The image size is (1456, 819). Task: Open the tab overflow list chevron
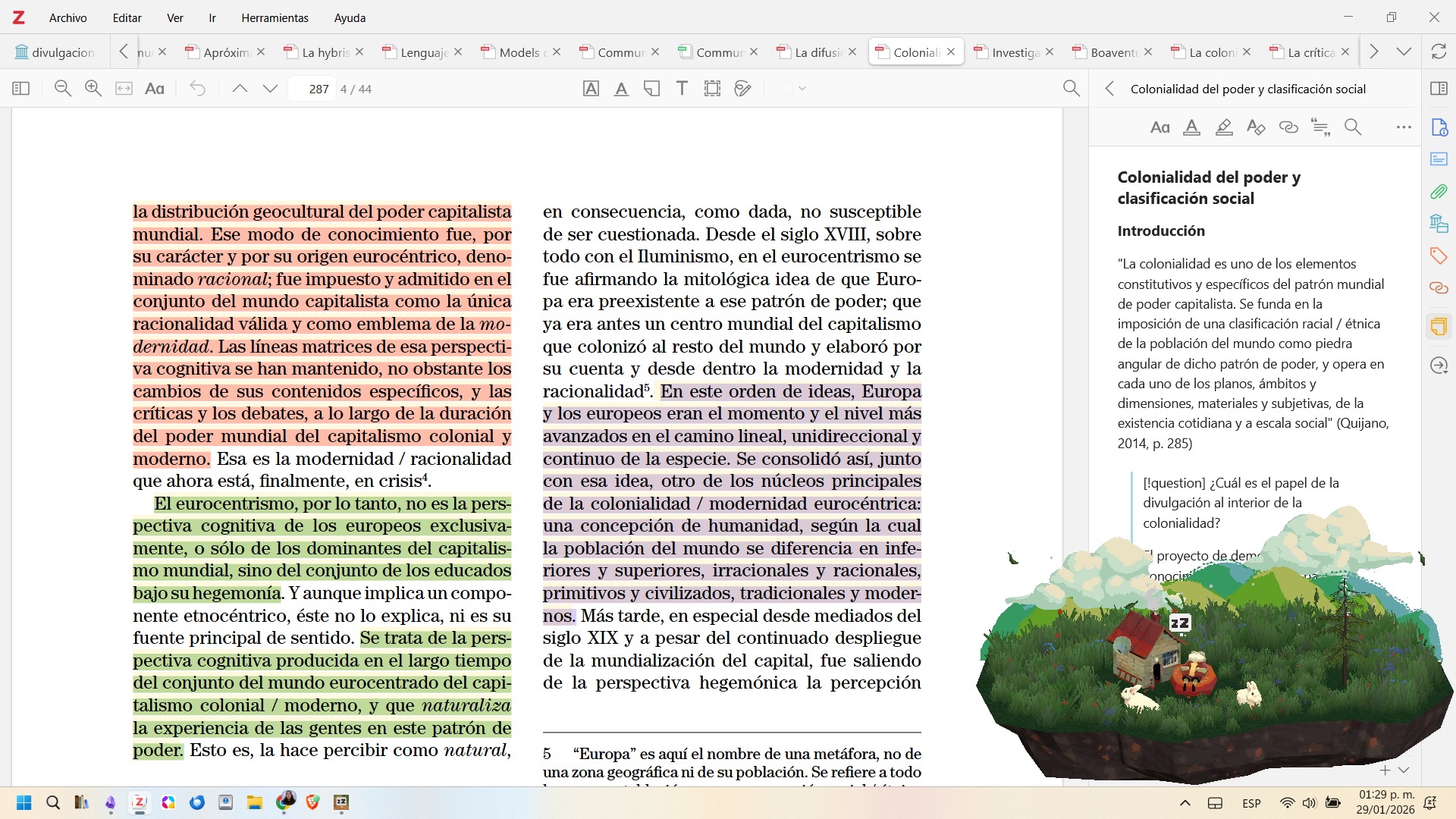[1405, 52]
